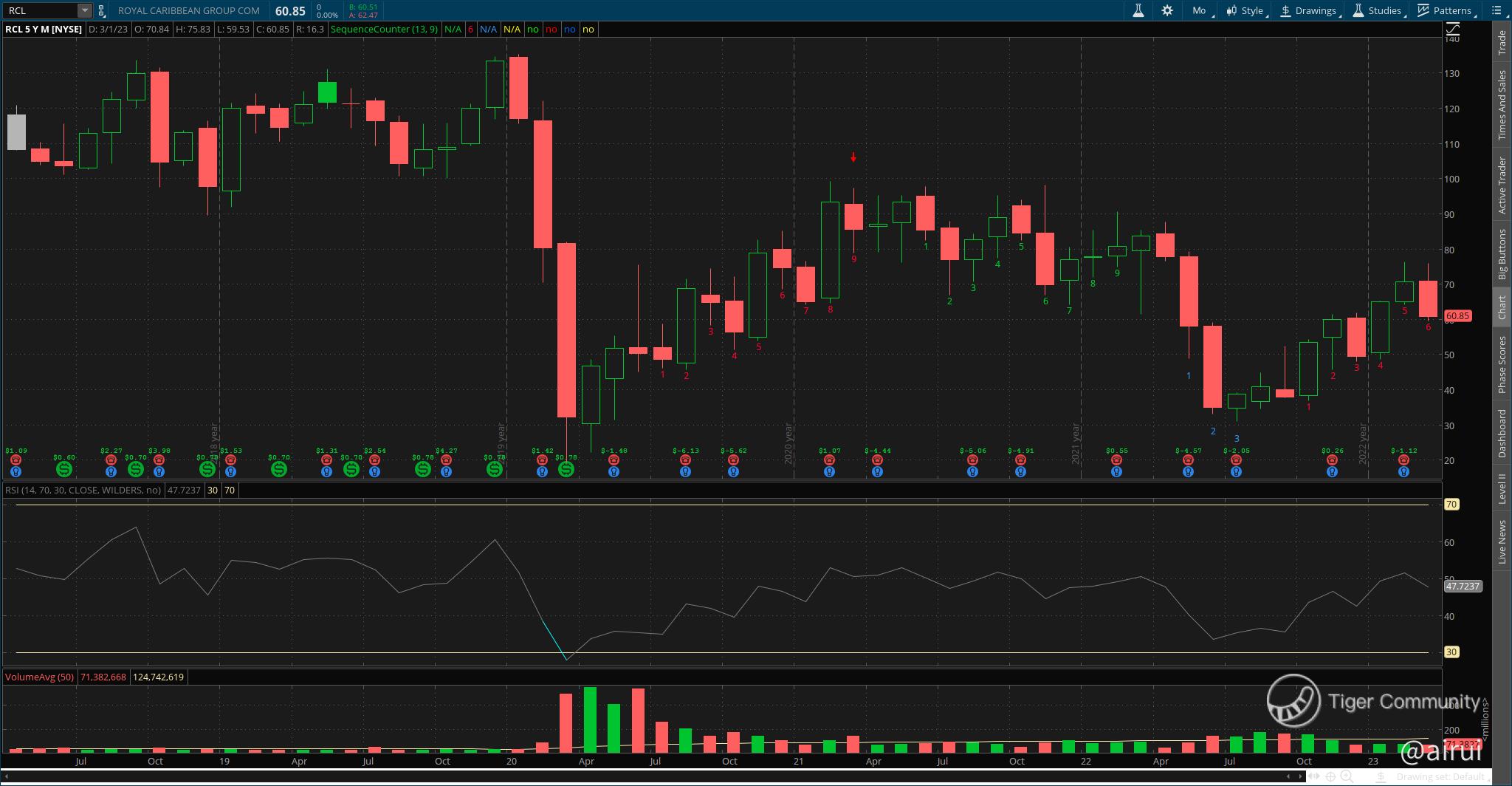Image resolution: width=1512 pixels, height=786 pixels.
Task: Click the red earnings icon under $-4.57
Action: pos(1188,460)
